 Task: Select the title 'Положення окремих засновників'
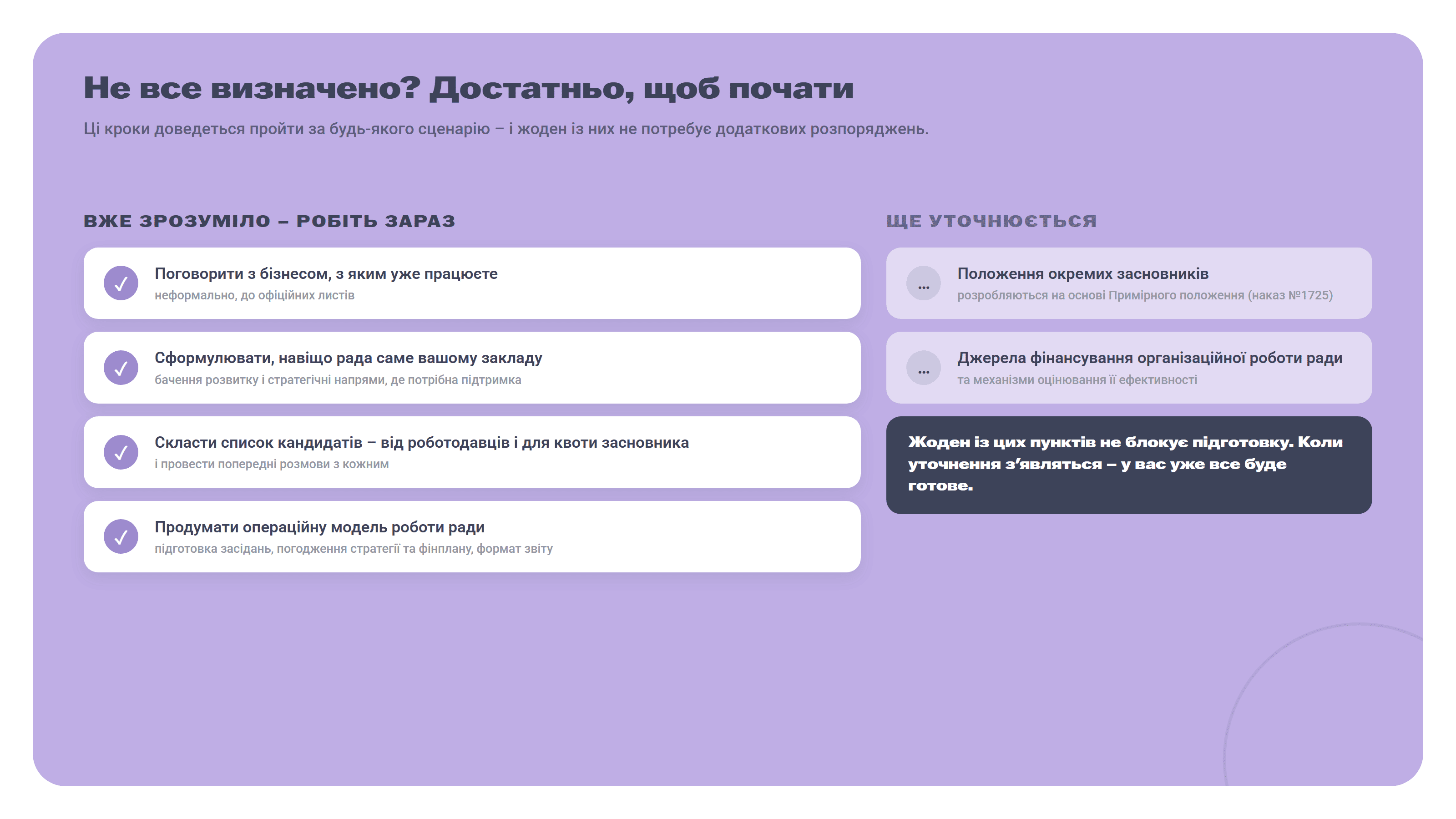(1083, 273)
